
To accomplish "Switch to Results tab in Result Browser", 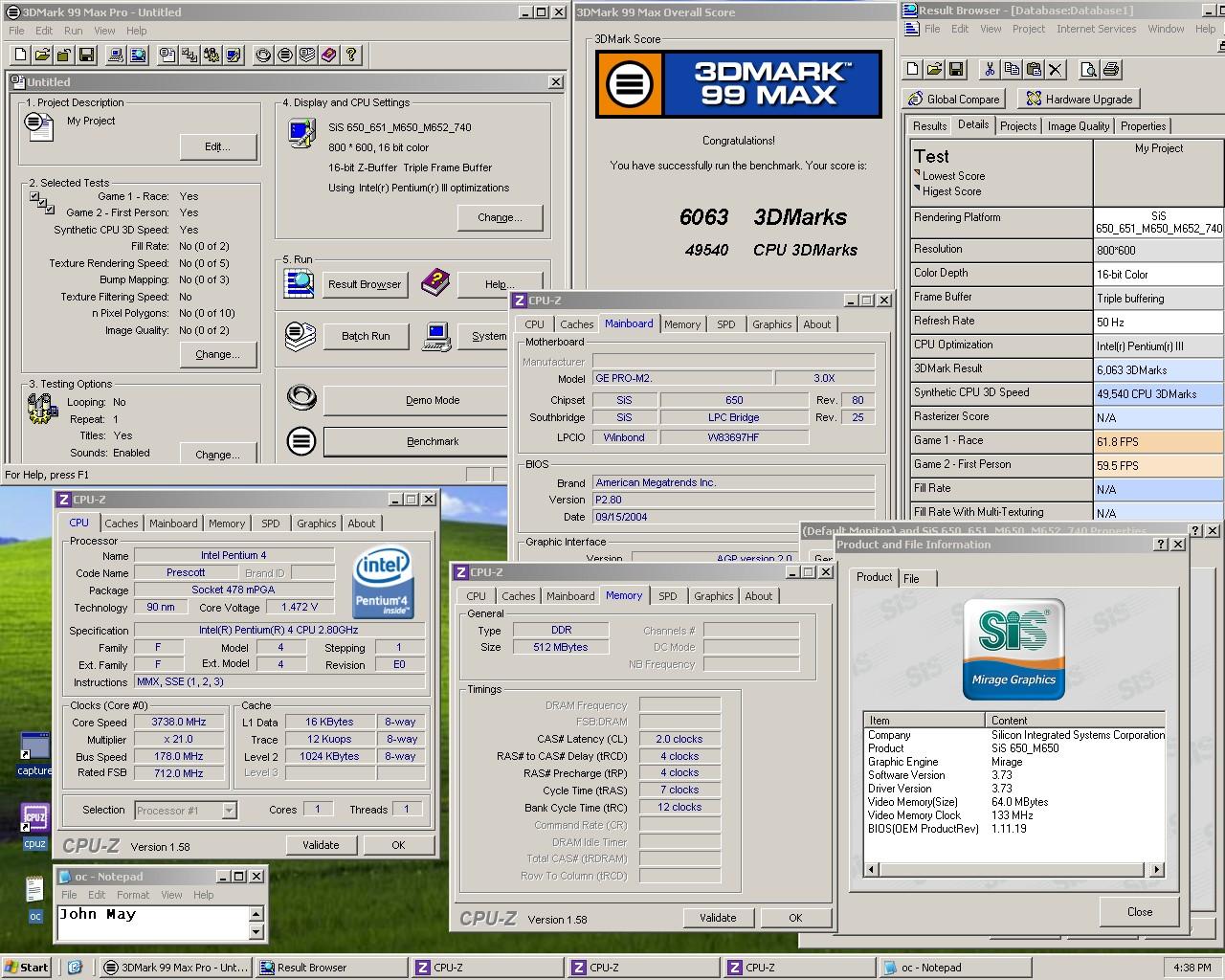I will (x=929, y=126).
